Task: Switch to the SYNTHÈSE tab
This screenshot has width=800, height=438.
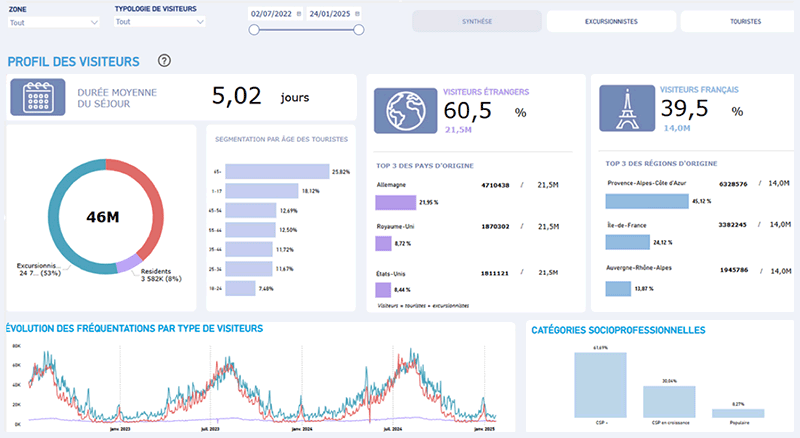Action: click(x=477, y=21)
